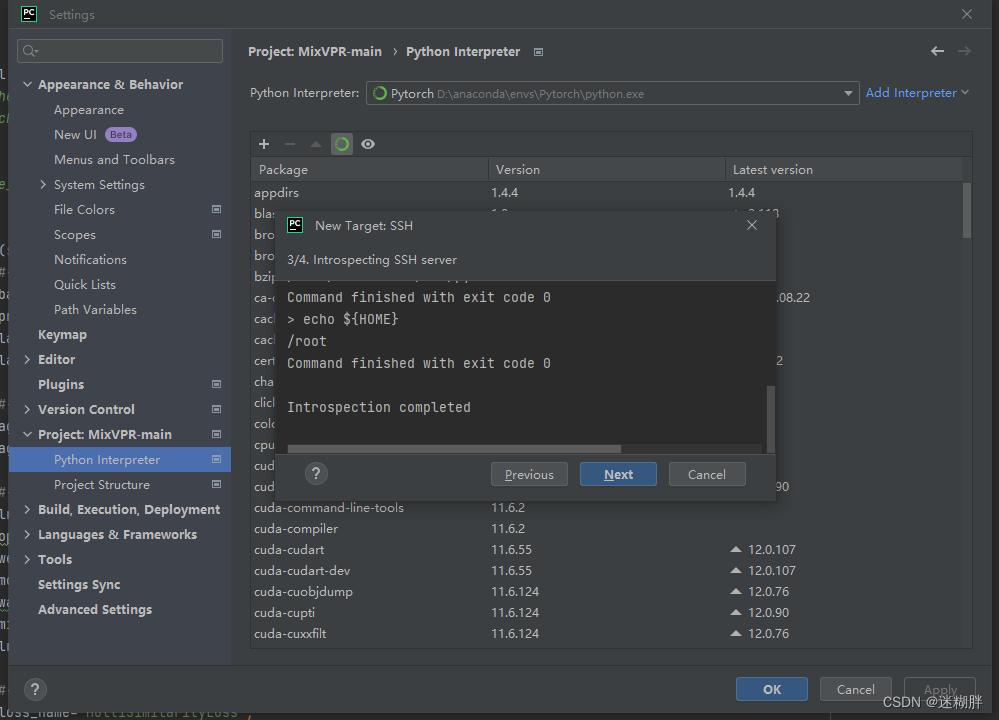Select Path Variables settings
The width and height of the screenshot is (999, 720).
coord(95,309)
